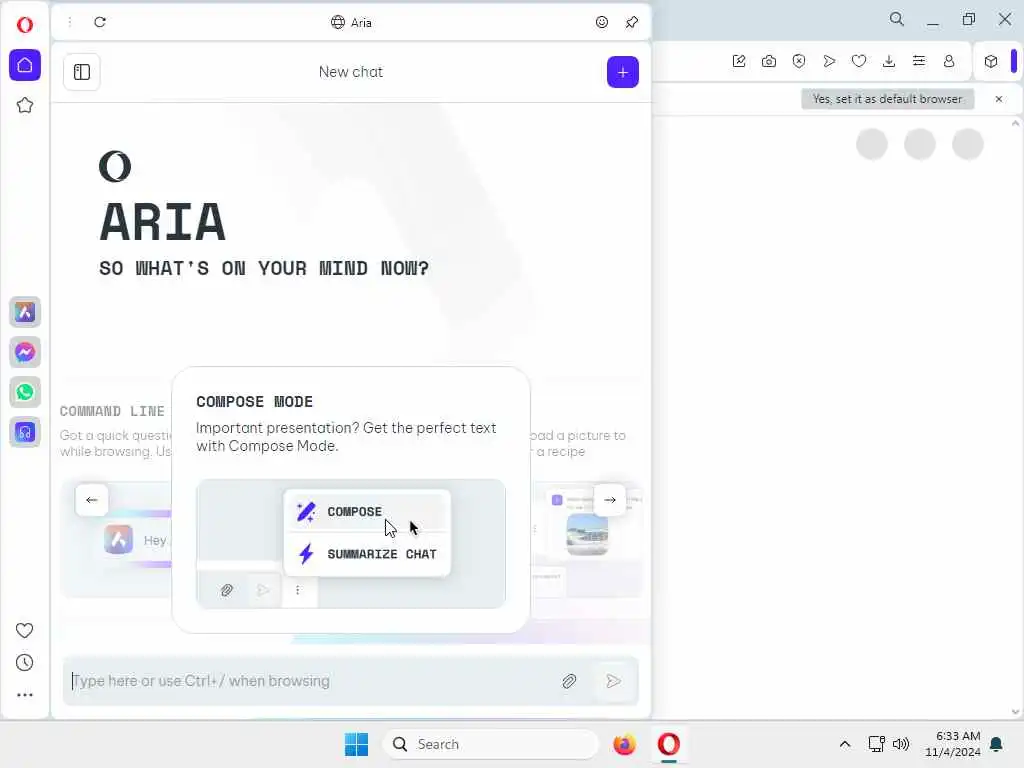
Task: Dismiss the default browser prompt
Action: 999,99
